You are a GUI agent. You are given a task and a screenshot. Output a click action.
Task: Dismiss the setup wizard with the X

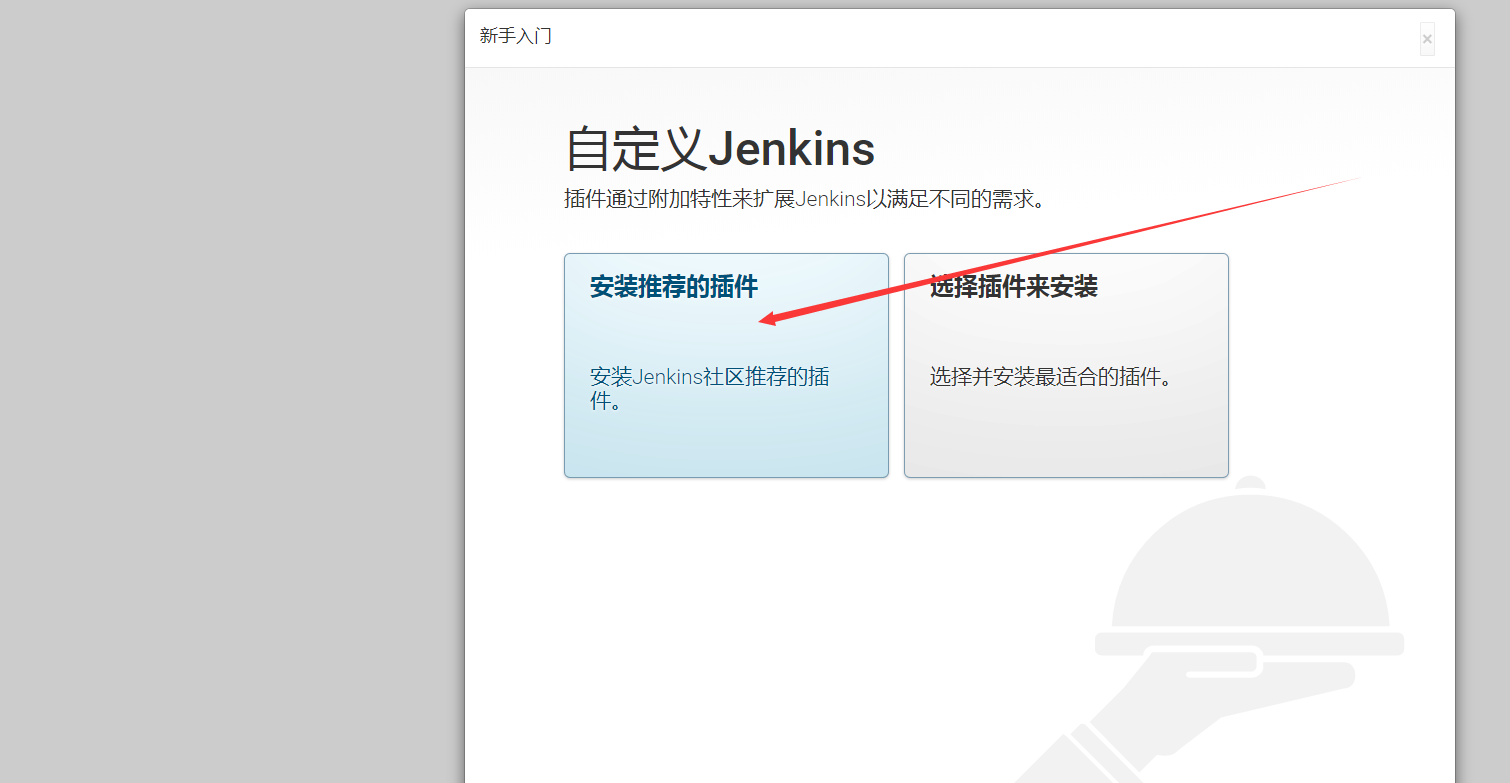point(1427,39)
